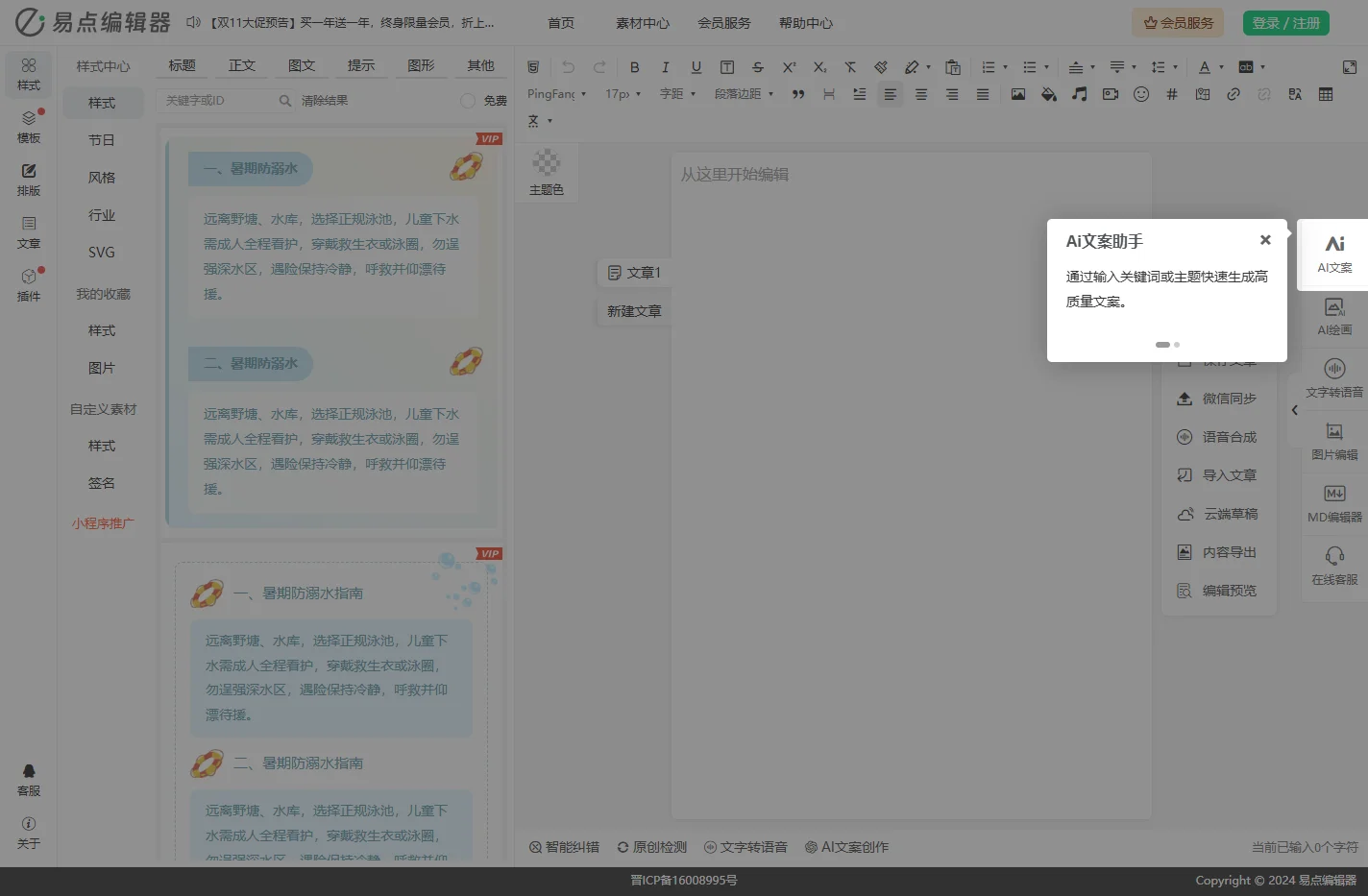The image size is (1368, 896).
Task: Open AI文案 tool in right panel
Action: pyautogui.click(x=1334, y=254)
